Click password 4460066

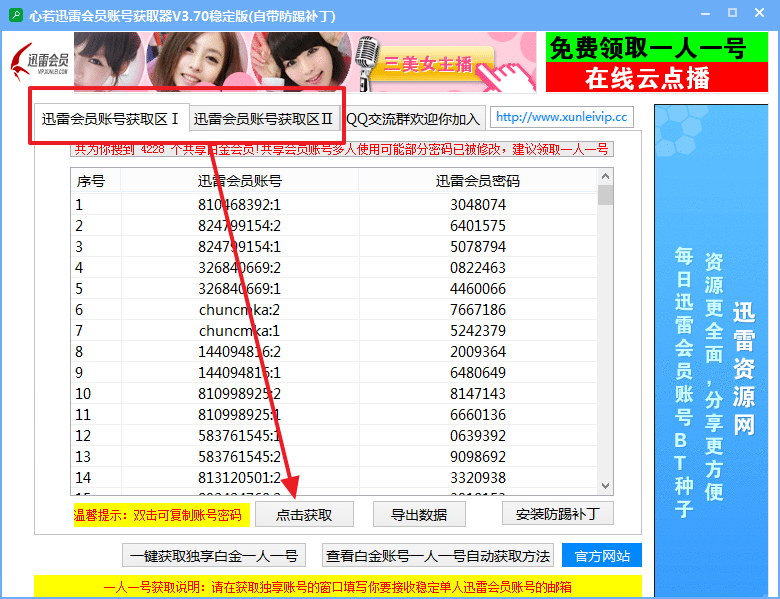[478, 289]
